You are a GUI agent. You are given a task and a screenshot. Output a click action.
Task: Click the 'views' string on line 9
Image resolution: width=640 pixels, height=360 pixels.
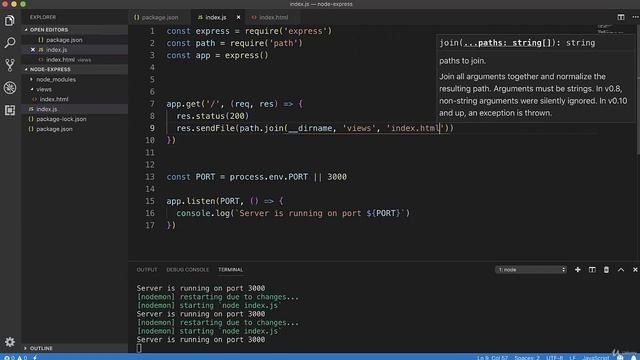point(359,128)
